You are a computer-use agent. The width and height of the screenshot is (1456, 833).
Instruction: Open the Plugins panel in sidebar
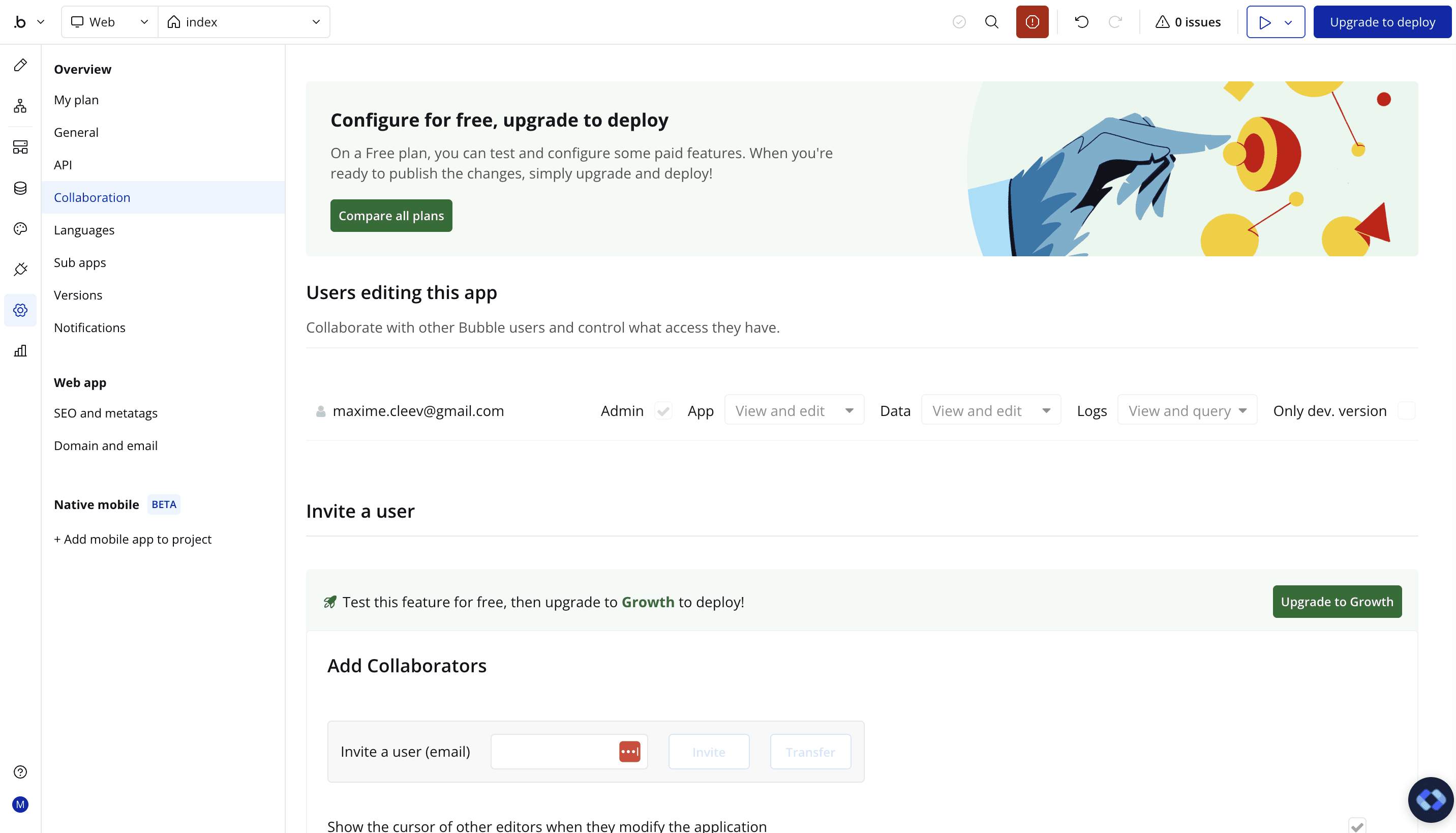click(20, 269)
